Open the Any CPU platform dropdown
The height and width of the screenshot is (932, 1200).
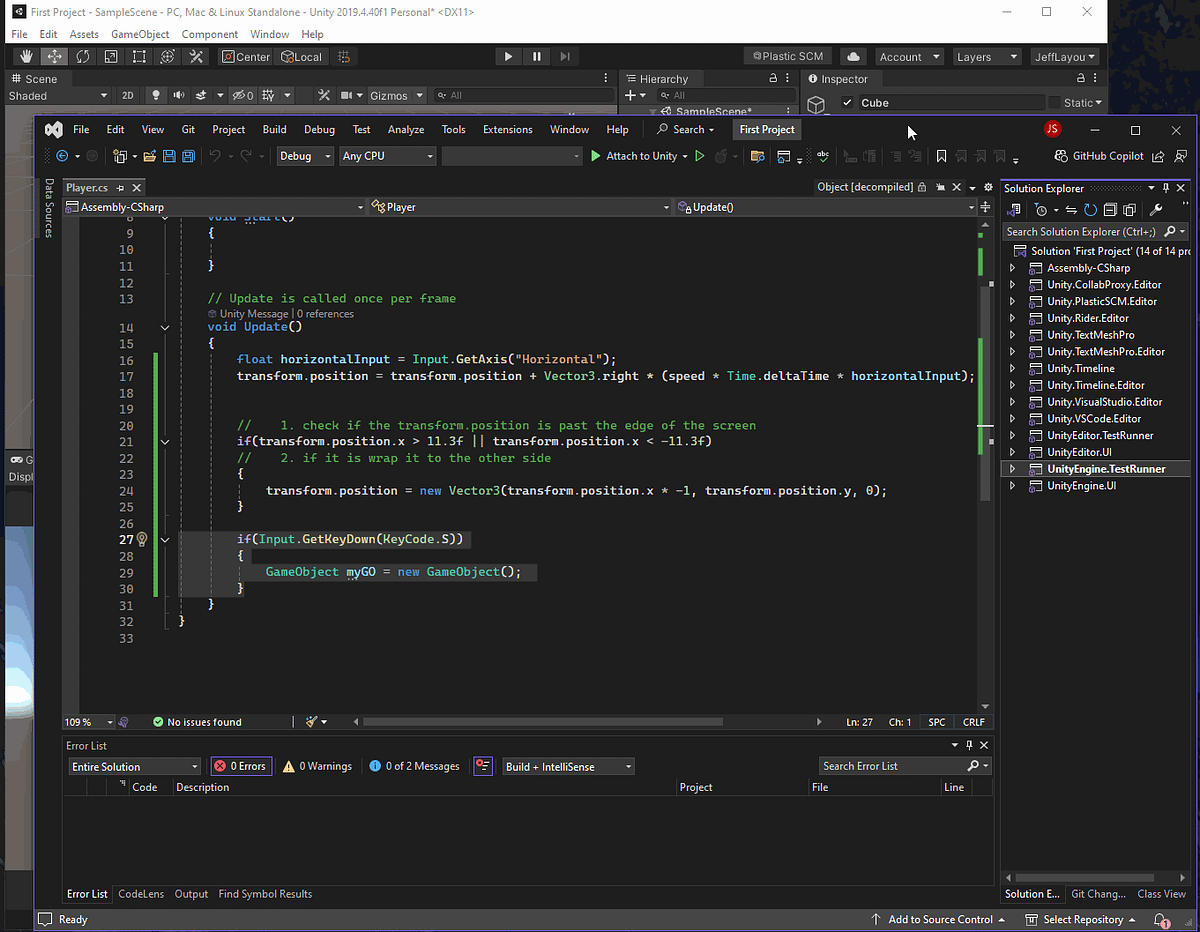pyautogui.click(x=388, y=156)
